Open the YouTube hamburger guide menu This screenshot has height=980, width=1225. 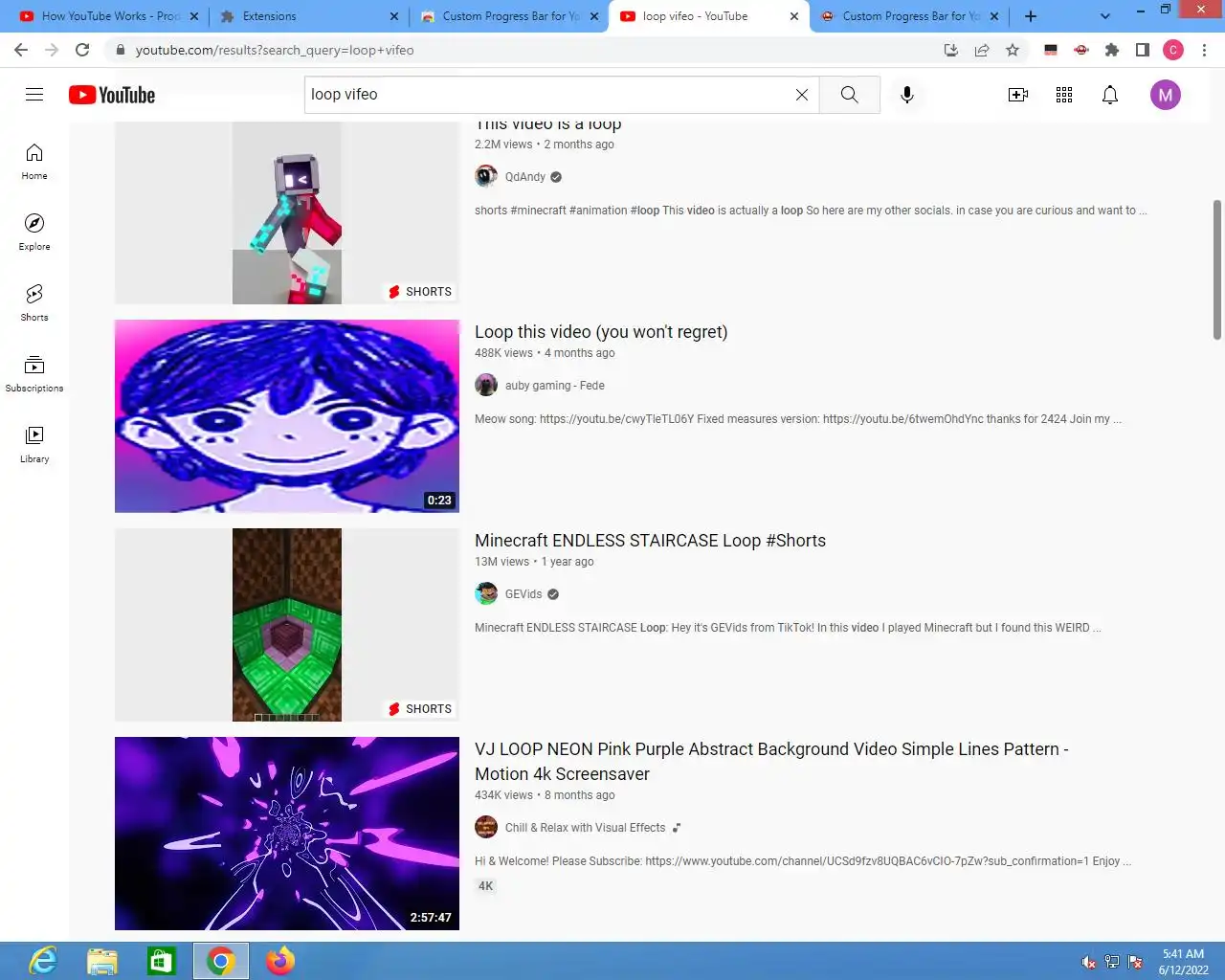[34, 95]
